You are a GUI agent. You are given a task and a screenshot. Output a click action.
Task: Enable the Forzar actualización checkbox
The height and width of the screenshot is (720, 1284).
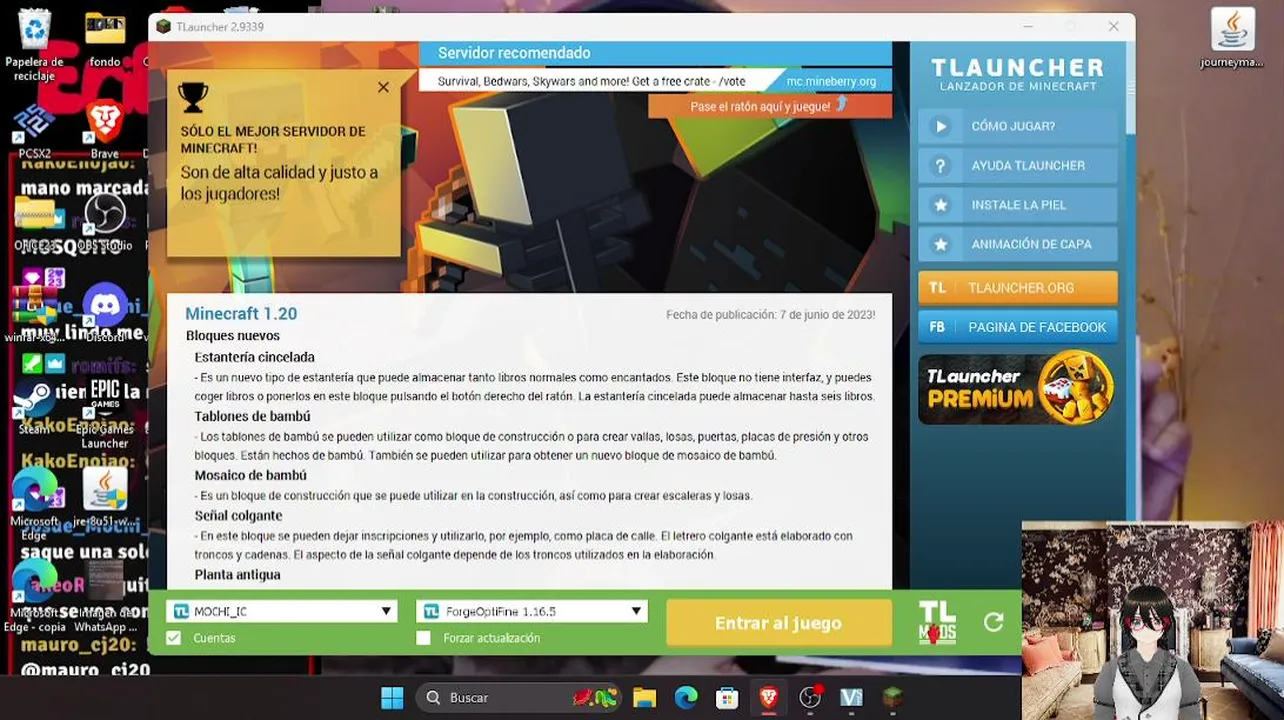pyautogui.click(x=424, y=638)
